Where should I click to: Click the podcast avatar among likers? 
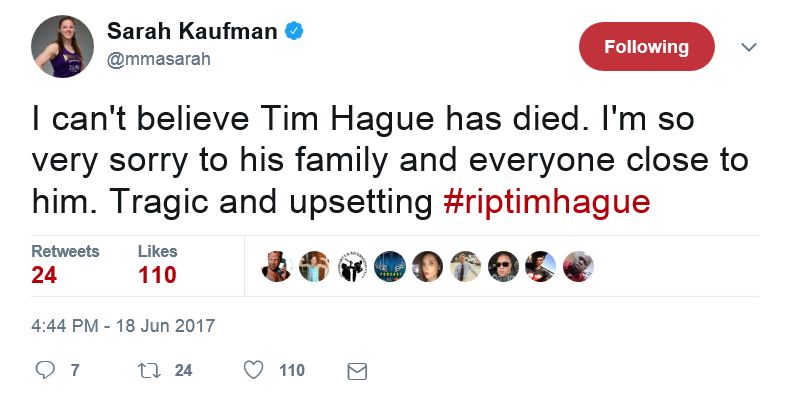(x=389, y=265)
